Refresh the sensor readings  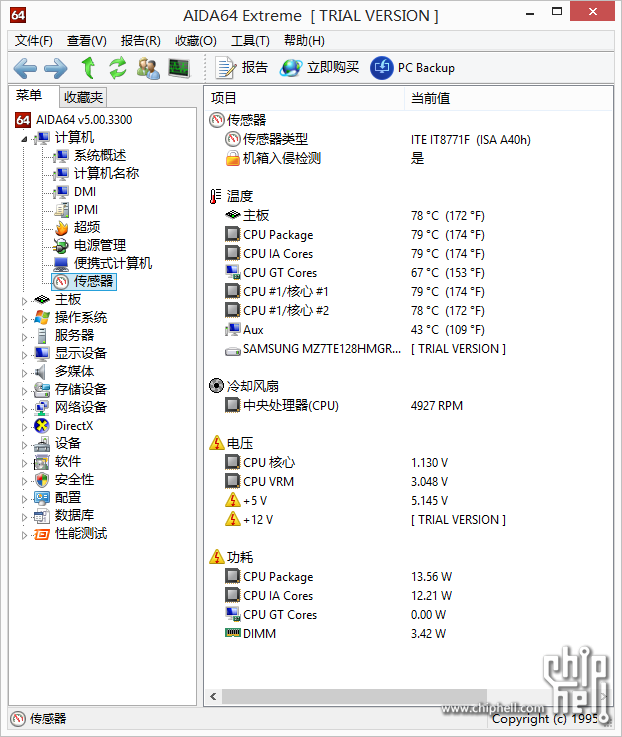click(x=118, y=68)
